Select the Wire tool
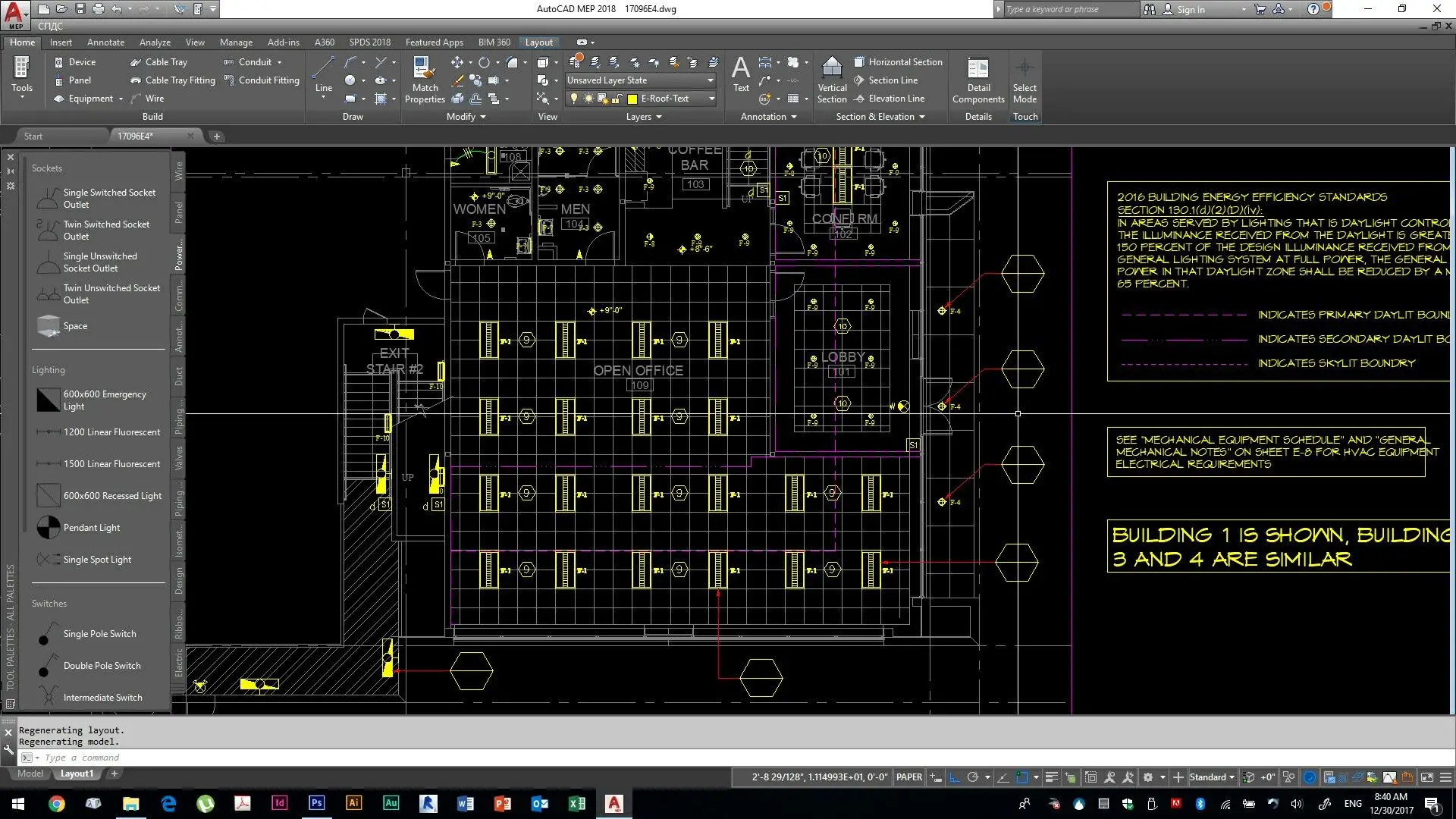The width and height of the screenshot is (1456, 819). 147,99
